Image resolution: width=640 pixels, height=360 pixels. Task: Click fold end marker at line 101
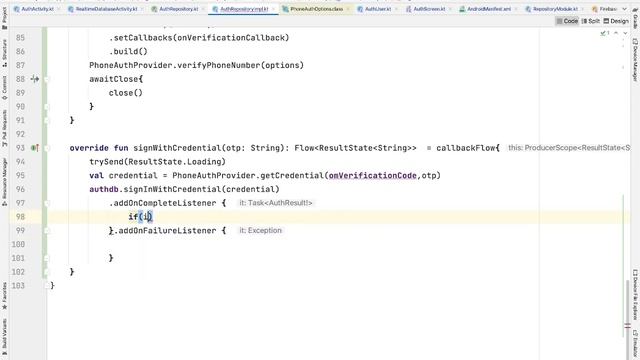pos(47,258)
